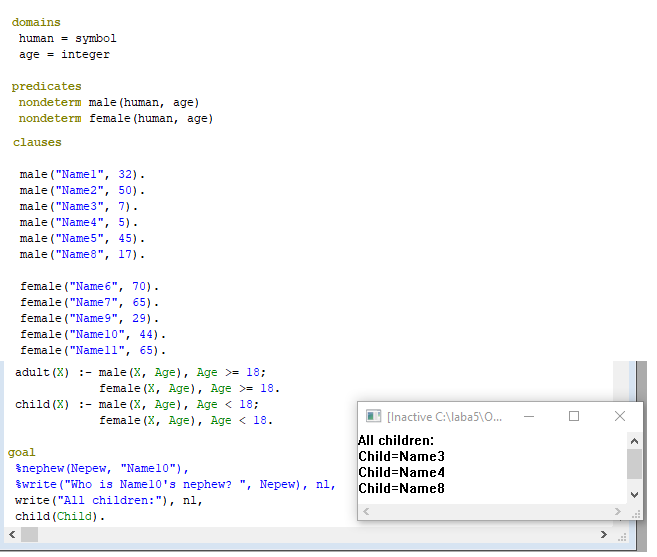The height and width of the screenshot is (557, 657).
Task: Click the 'human = symbol' line
Action: click(67, 39)
